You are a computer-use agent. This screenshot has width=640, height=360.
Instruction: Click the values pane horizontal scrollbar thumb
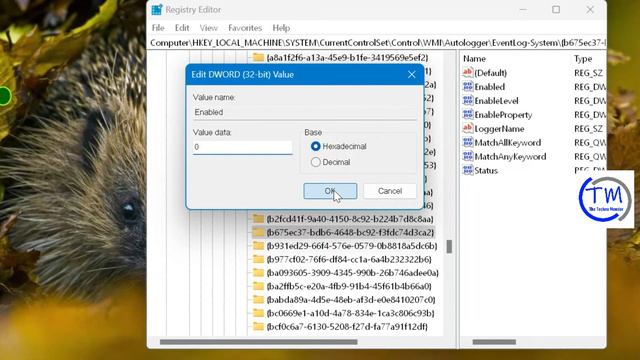pos(494,342)
